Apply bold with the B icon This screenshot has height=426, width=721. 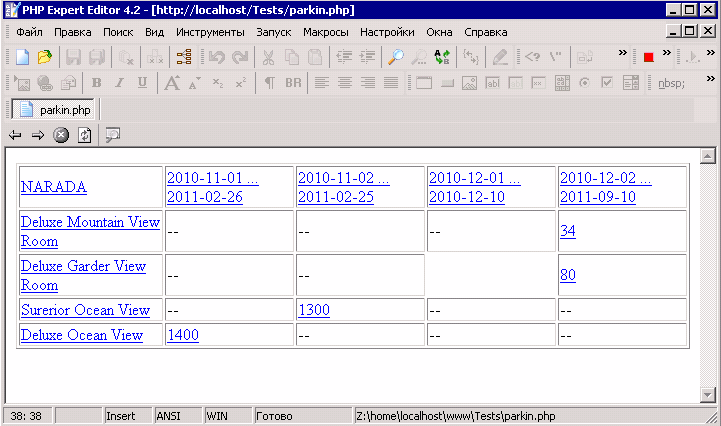[97, 83]
